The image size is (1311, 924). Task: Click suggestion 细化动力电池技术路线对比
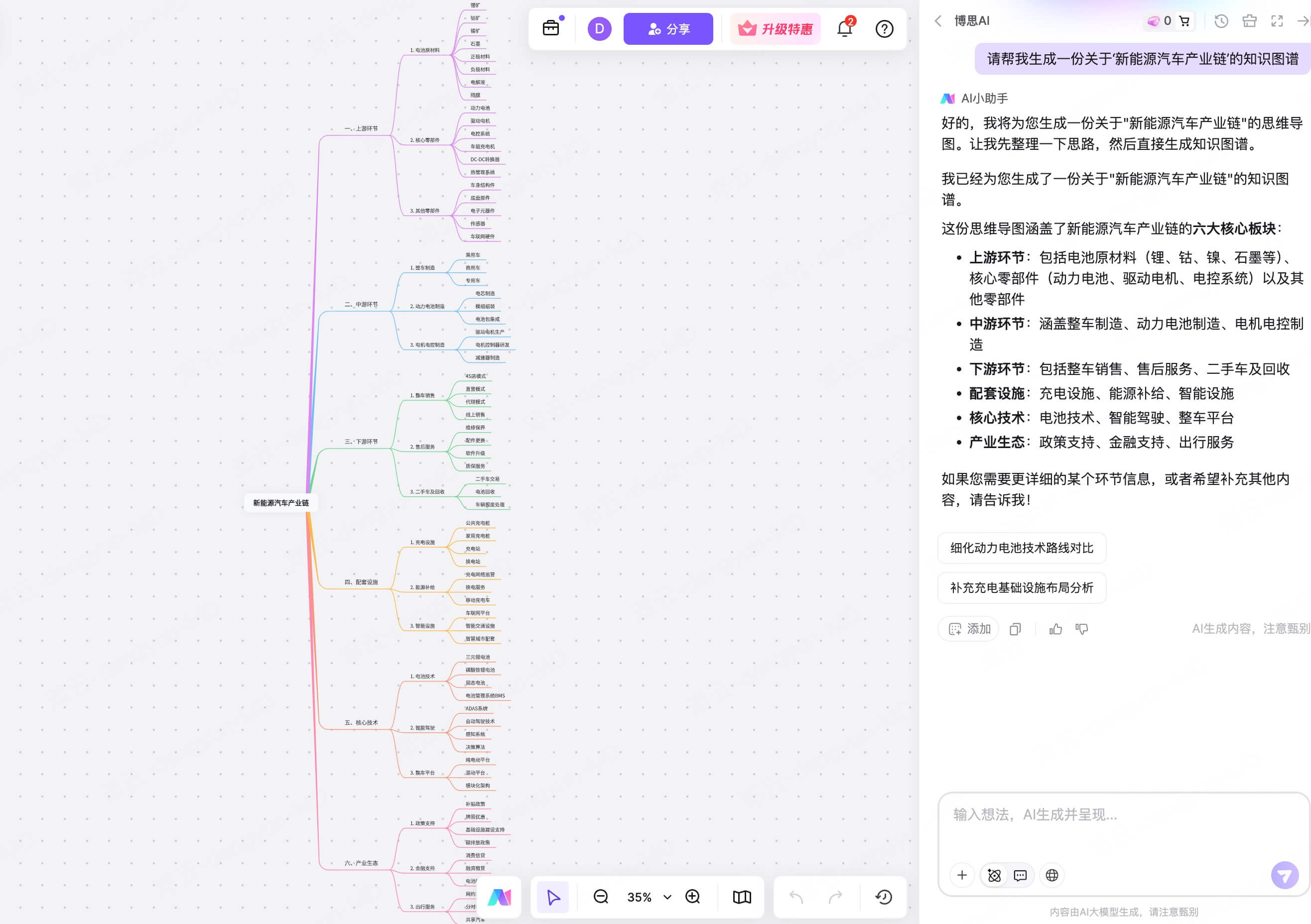coord(1022,548)
